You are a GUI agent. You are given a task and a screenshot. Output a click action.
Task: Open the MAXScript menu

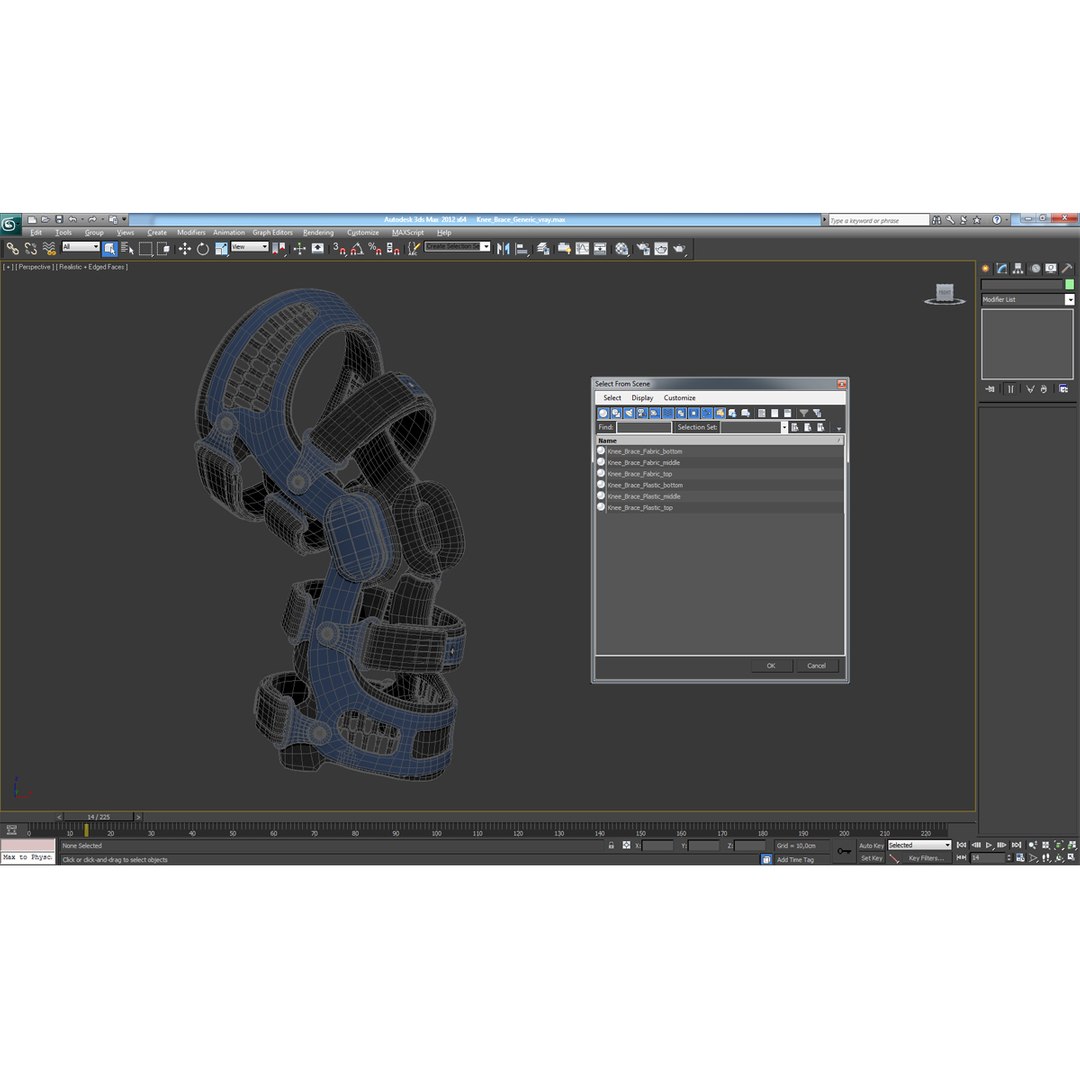coord(408,233)
